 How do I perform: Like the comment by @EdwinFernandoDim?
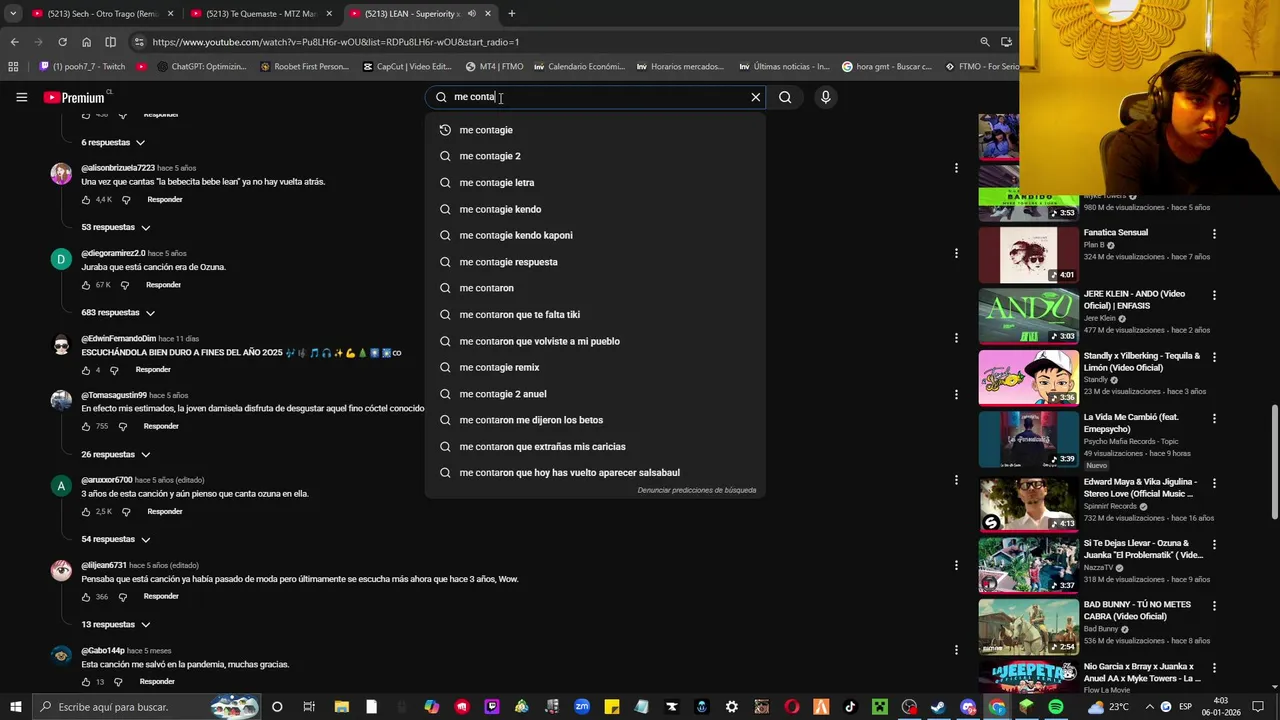(x=86, y=370)
